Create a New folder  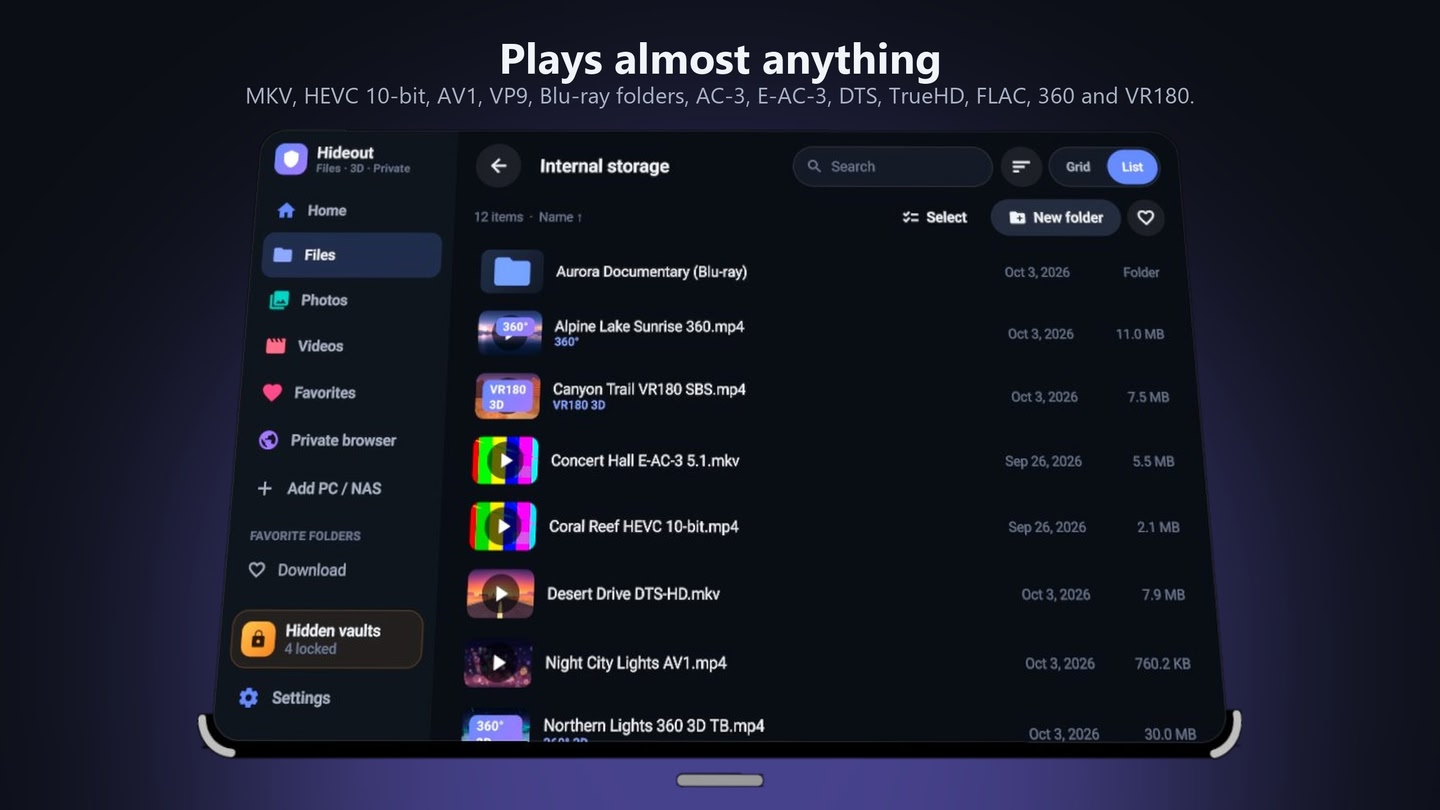point(1056,217)
